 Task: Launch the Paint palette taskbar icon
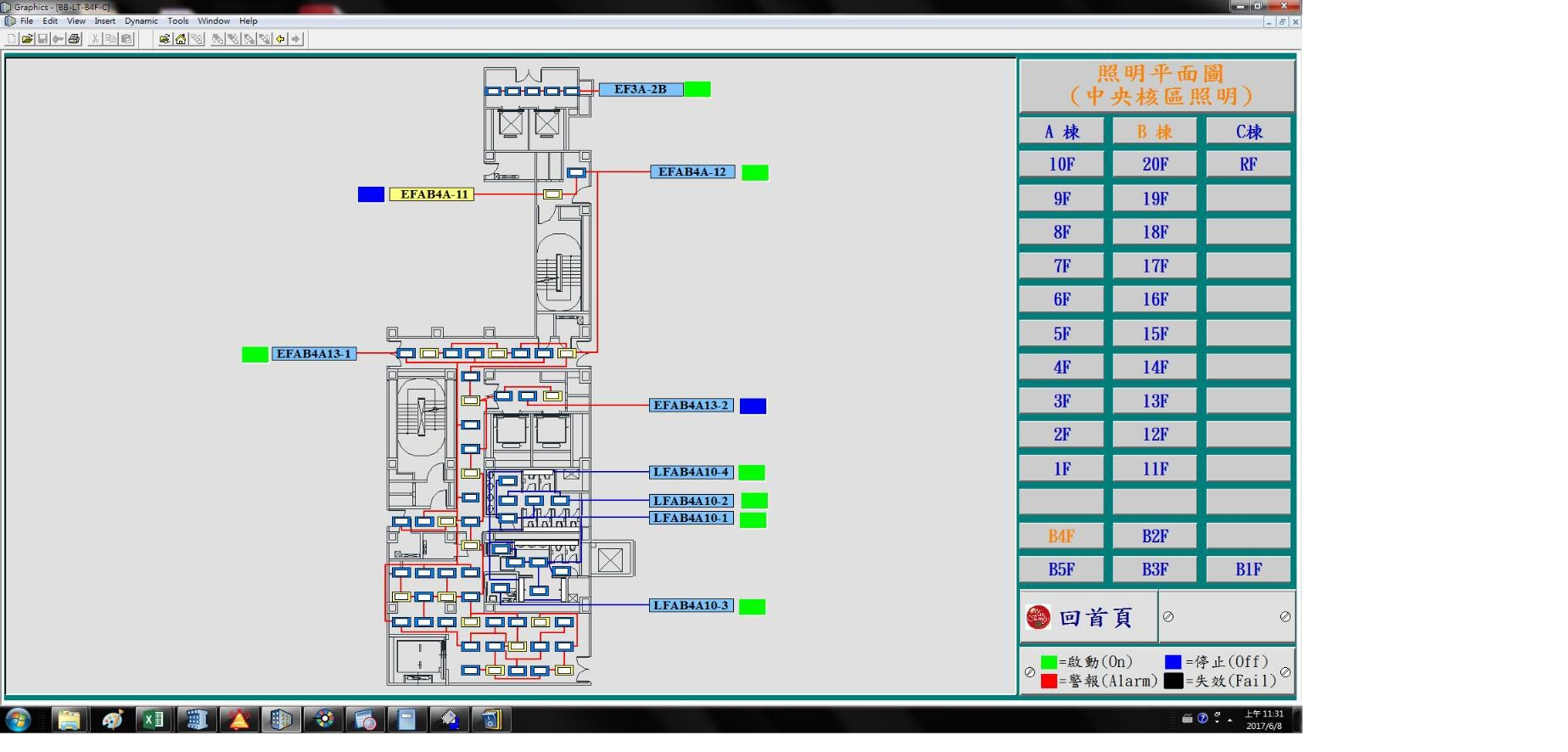tap(111, 720)
